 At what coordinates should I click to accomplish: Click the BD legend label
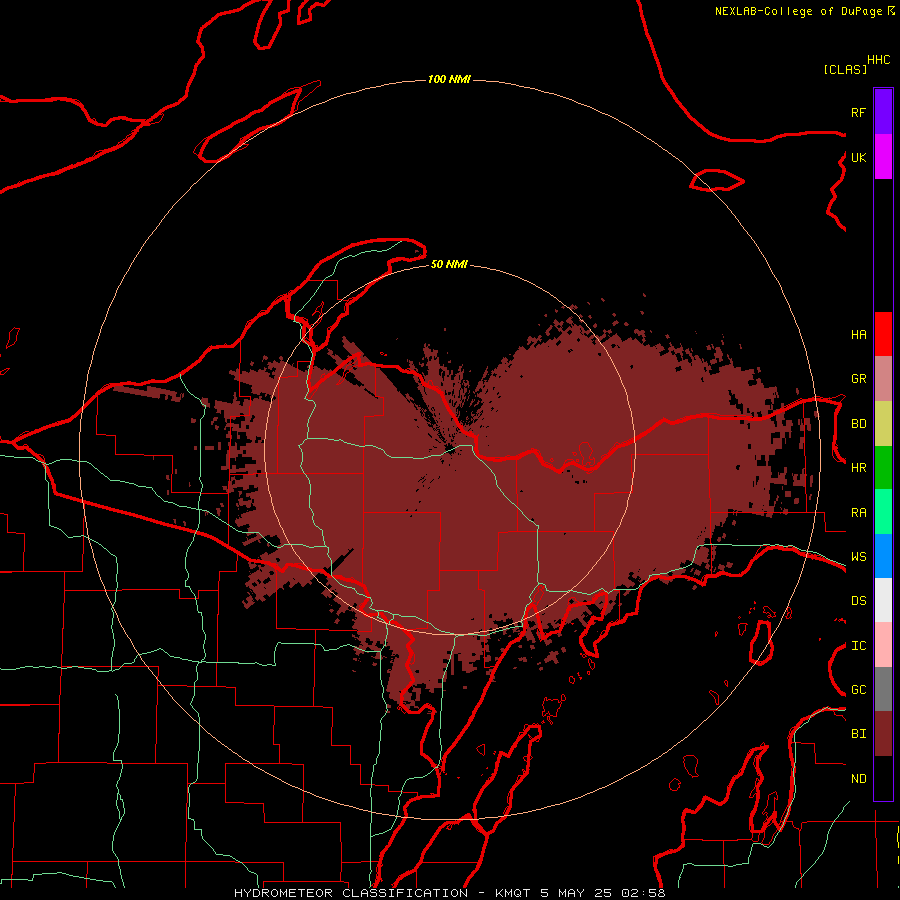pyautogui.click(x=858, y=424)
